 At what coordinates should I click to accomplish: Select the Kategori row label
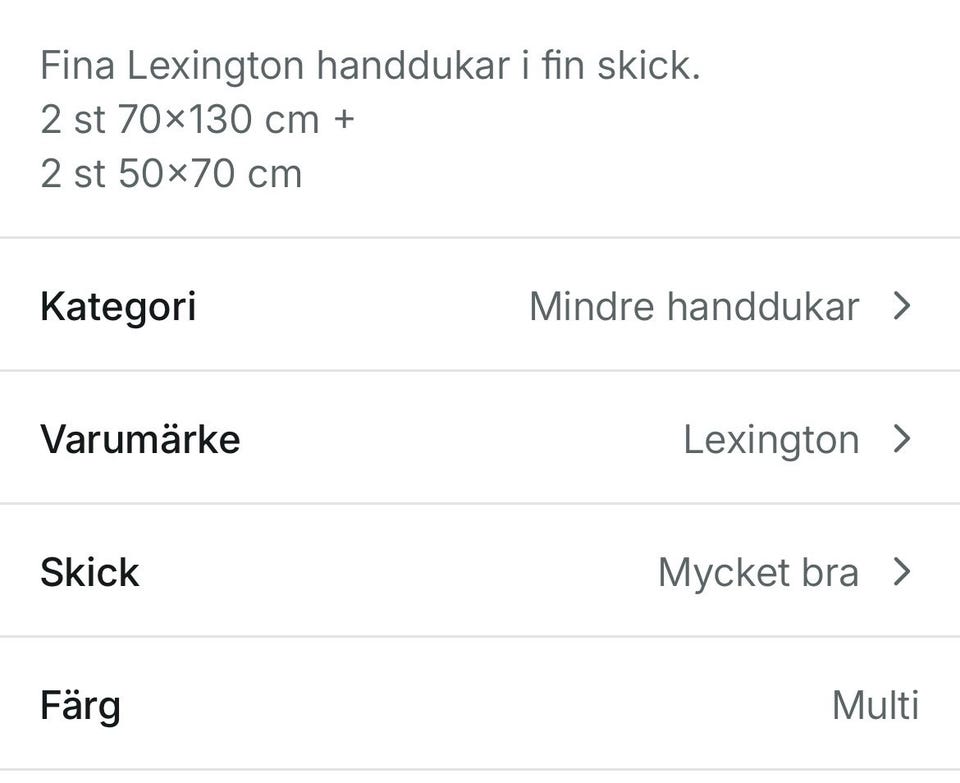point(118,306)
